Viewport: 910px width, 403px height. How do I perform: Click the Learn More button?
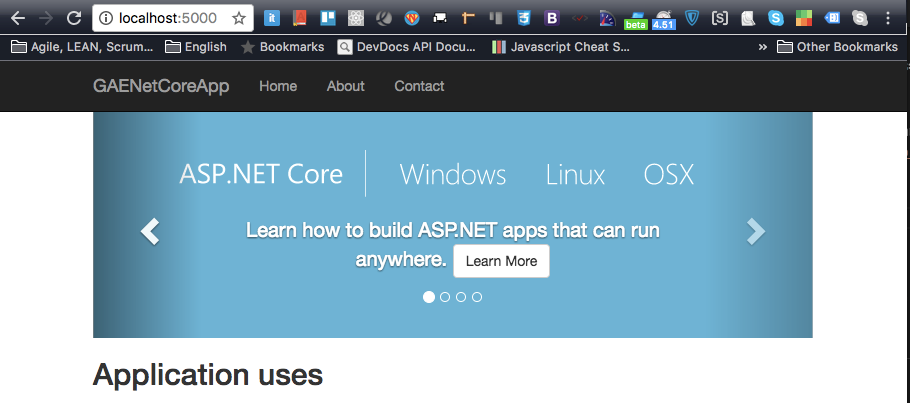(501, 261)
